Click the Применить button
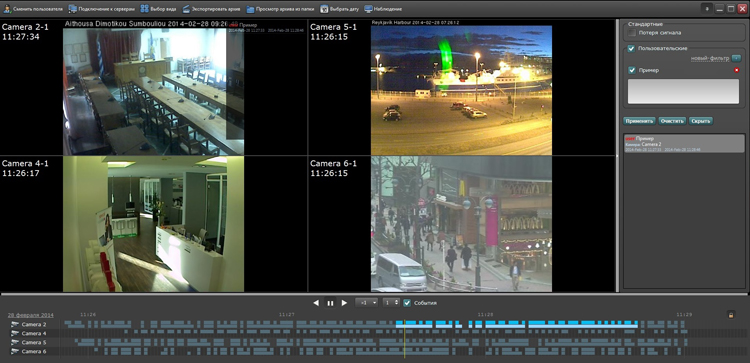The image size is (750, 363). point(639,121)
